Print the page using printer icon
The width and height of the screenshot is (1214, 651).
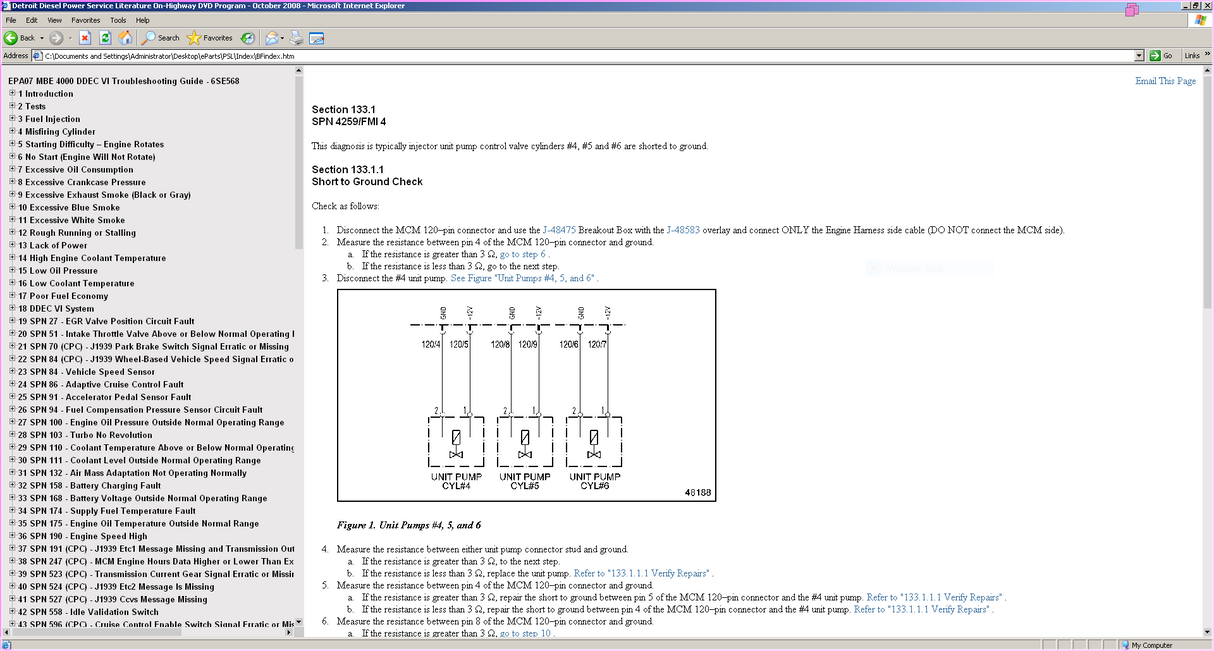(296, 38)
